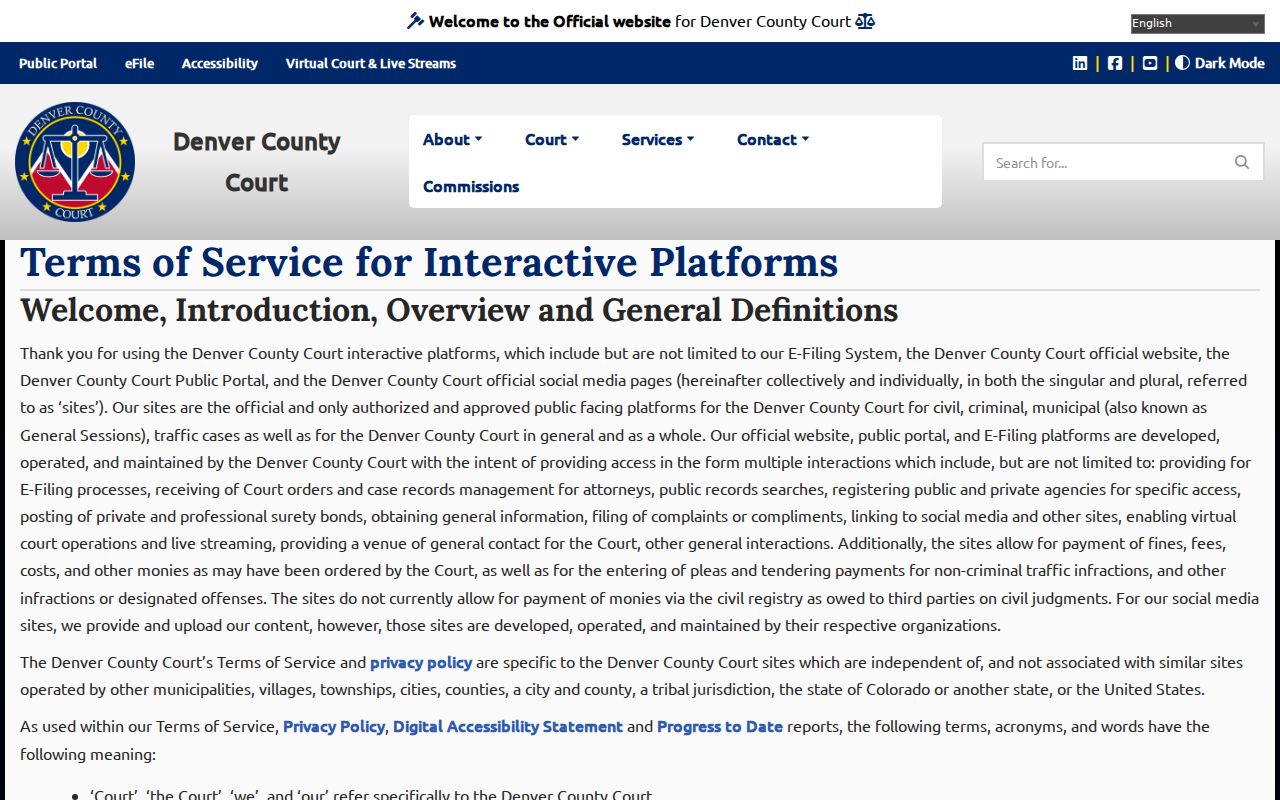This screenshot has height=800, width=1280.
Task: Follow the lowercase privacy policy link
Action: coord(421,662)
